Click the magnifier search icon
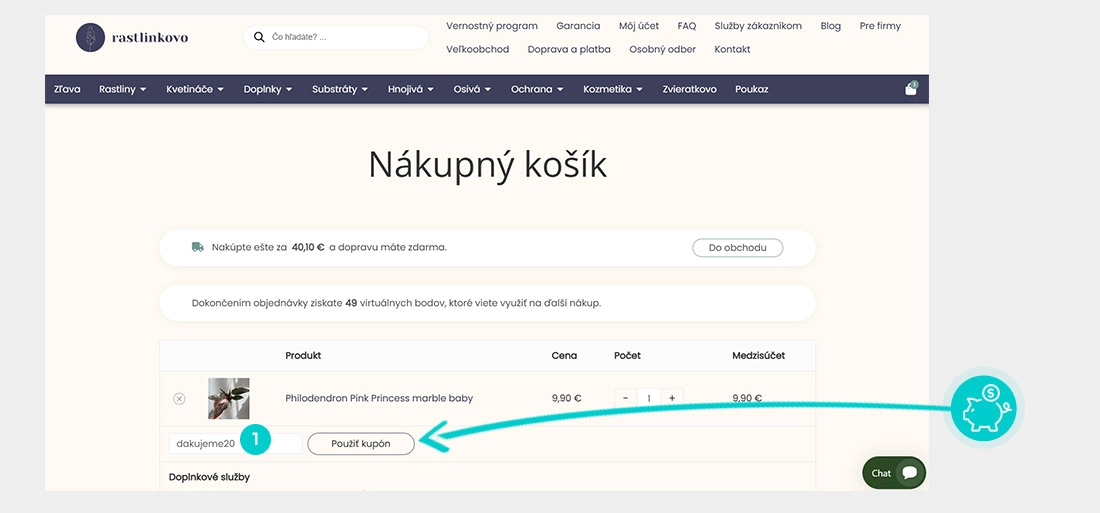This screenshot has height=513, width=1100. point(259,37)
